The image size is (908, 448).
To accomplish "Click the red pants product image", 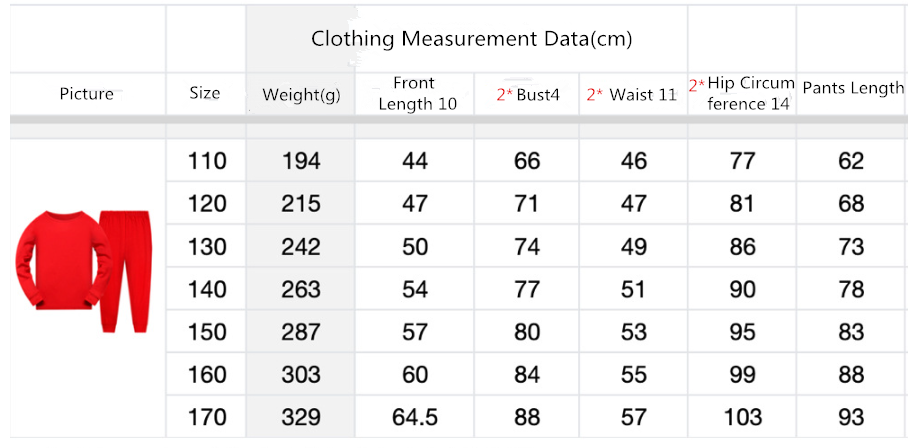I will click(125, 270).
